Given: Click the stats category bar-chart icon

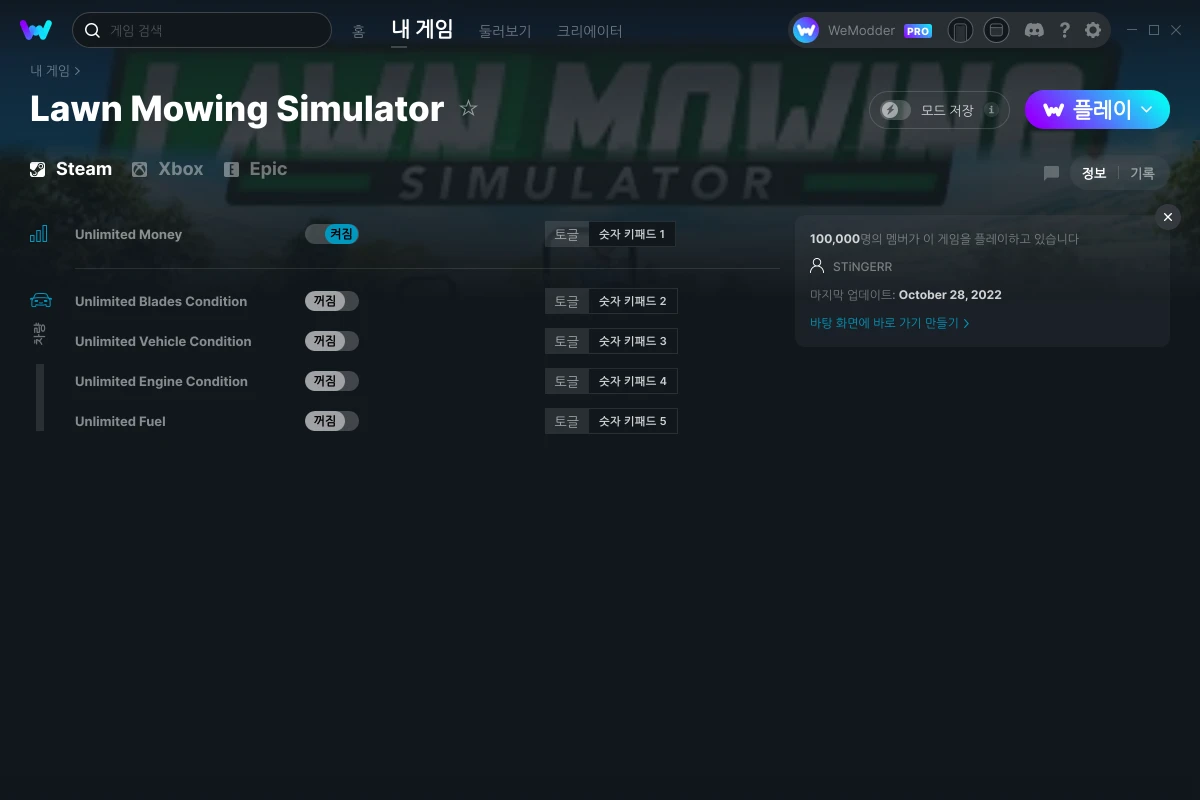Looking at the screenshot, I should 38,234.
